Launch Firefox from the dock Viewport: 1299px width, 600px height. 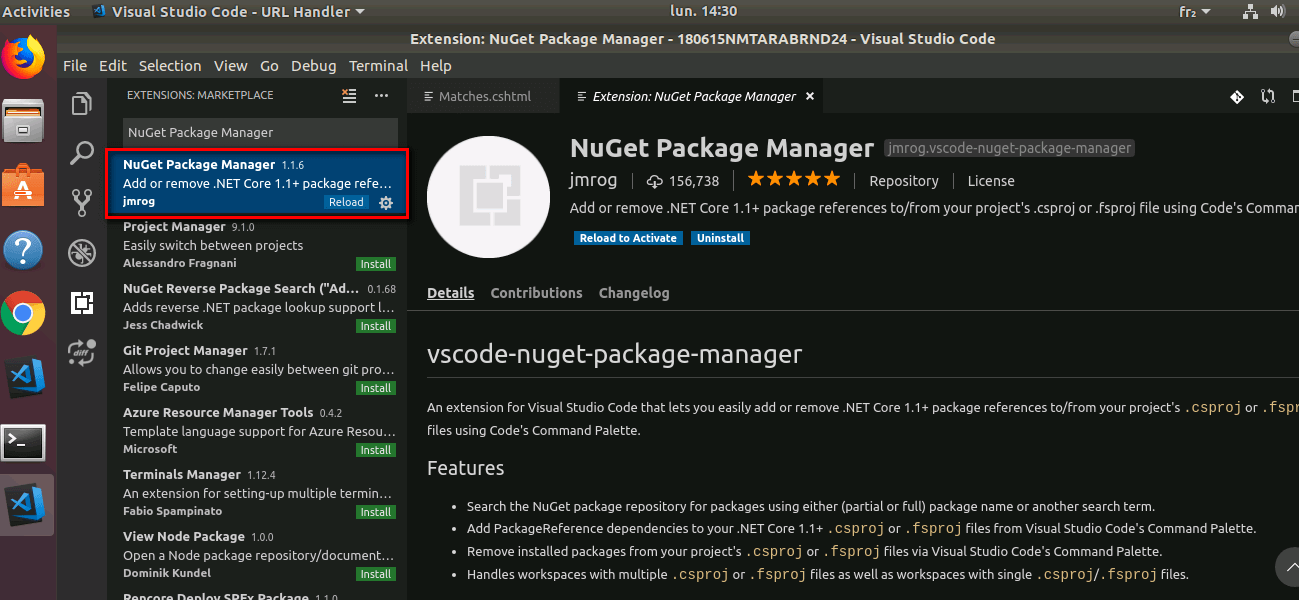(23, 57)
